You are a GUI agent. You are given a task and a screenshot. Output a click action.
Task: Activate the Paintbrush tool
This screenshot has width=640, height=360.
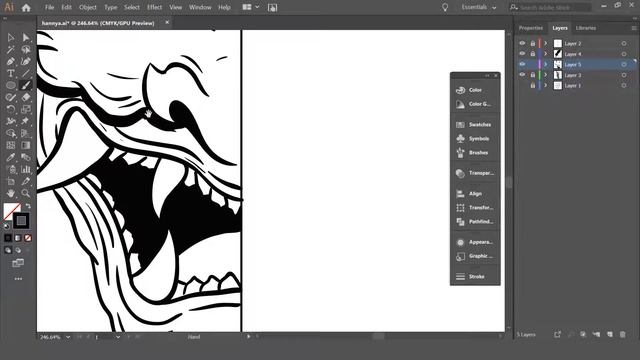(26, 85)
